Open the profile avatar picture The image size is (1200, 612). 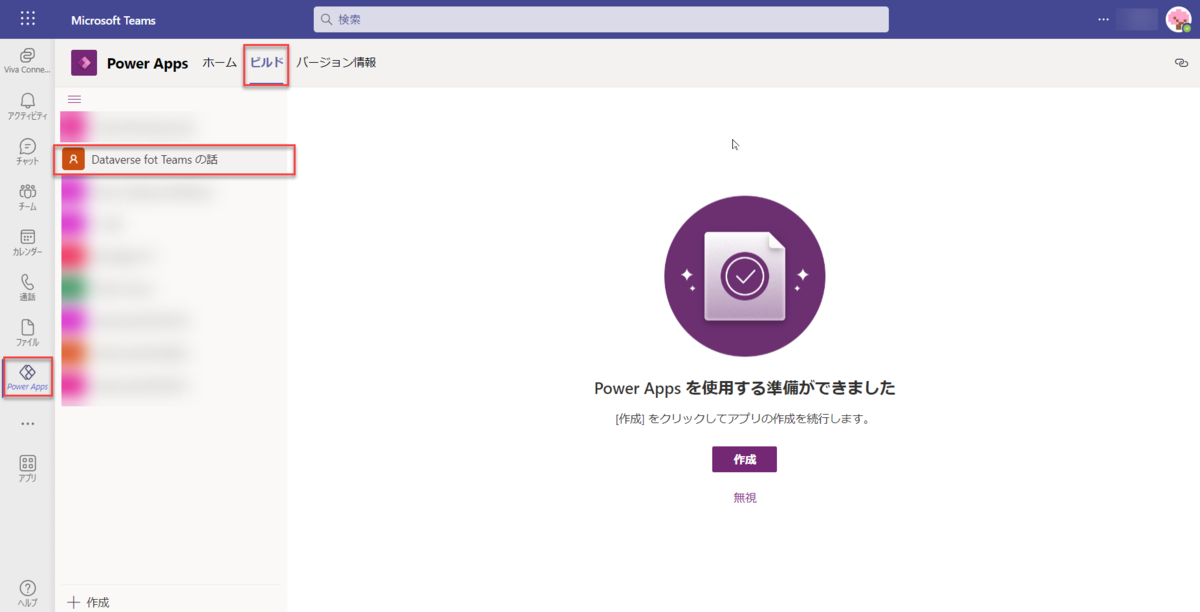(1177, 19)
